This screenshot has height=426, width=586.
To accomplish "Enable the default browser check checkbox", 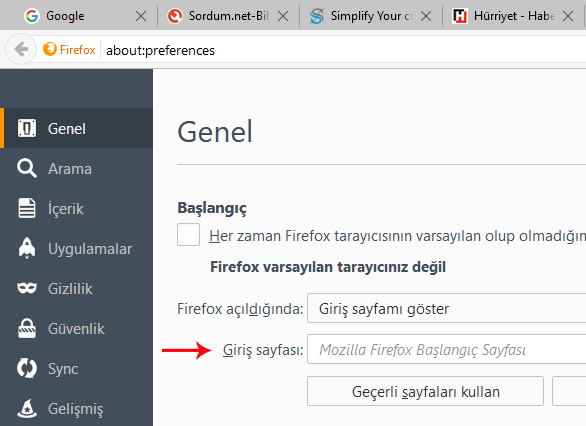I will [x=188, y=235].
